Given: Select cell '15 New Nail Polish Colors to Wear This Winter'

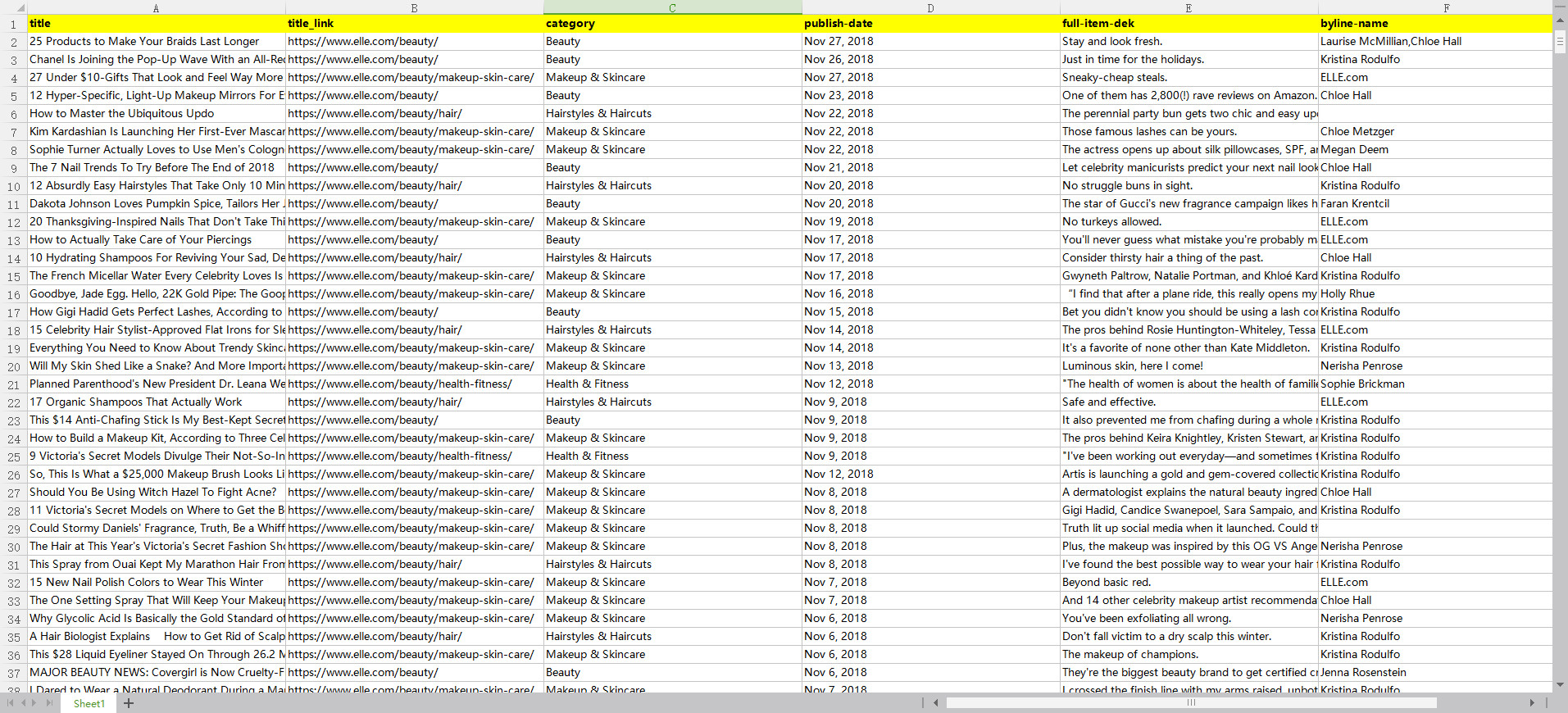Looking at the screenshot, I should (x=157, y=583).
